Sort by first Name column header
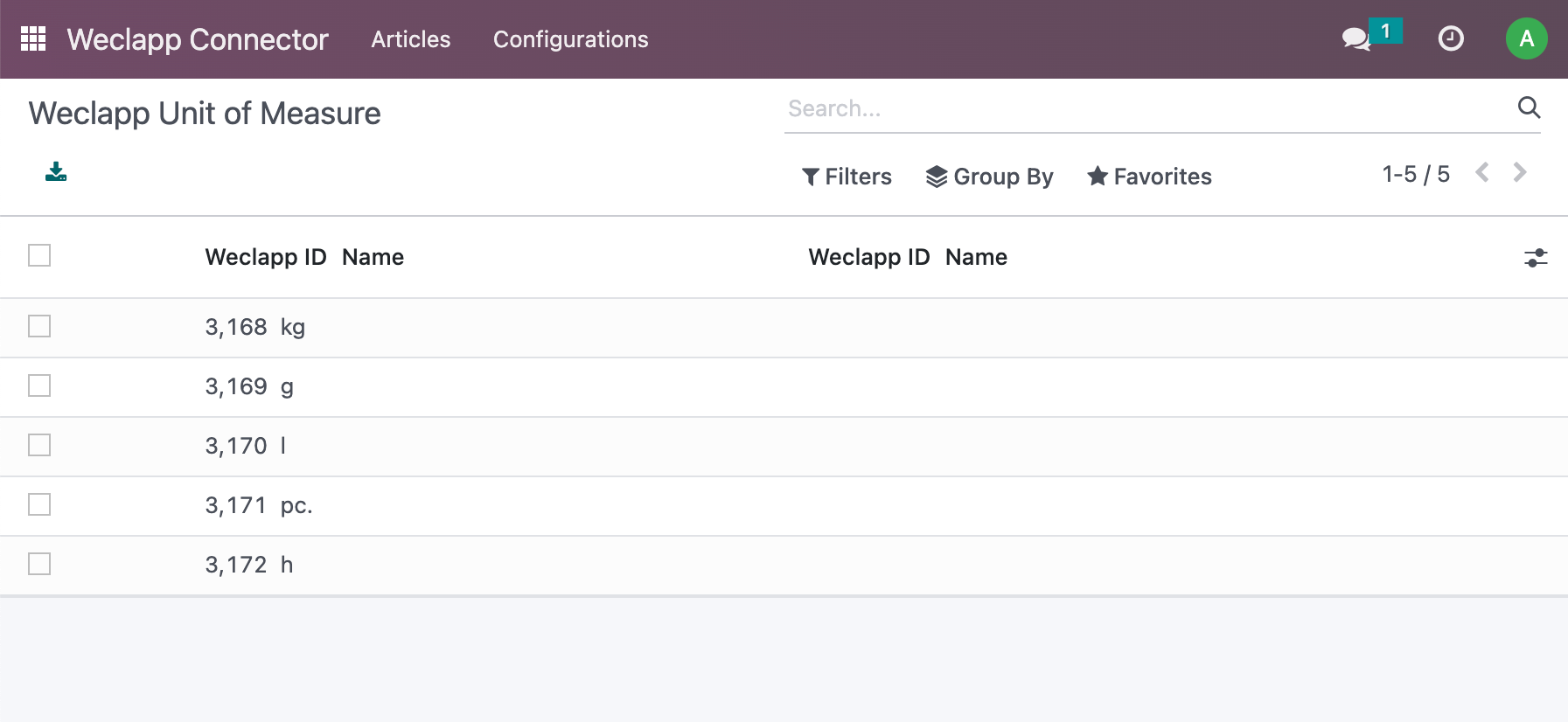Image resolution: width=1568 pixels, height=722 pixels. click(373, 257)
